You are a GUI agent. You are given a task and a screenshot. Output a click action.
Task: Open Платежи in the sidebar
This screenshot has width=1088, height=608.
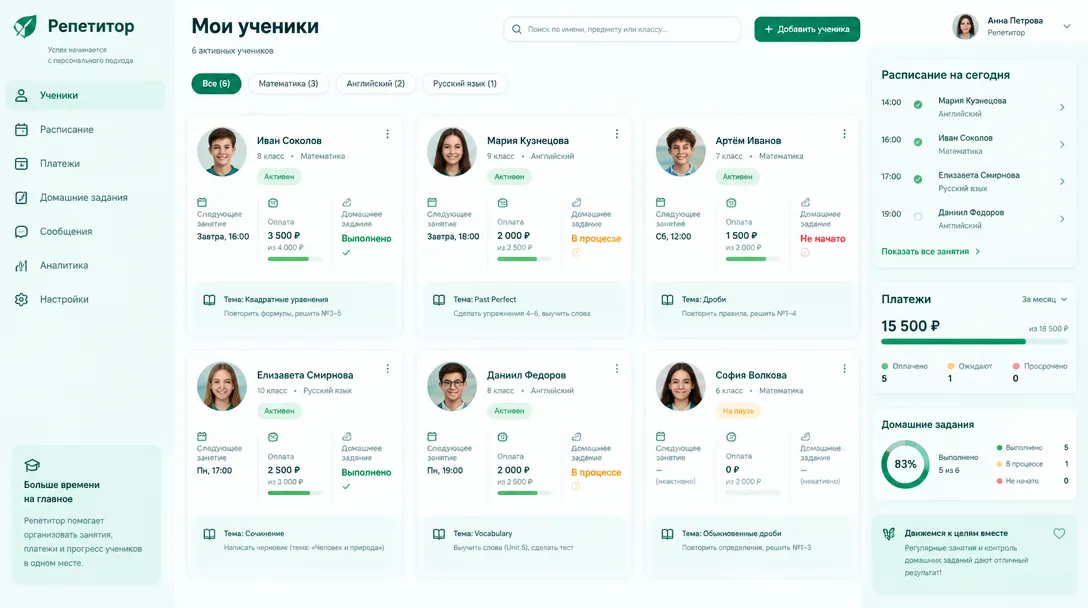click(x=86, y=163)
